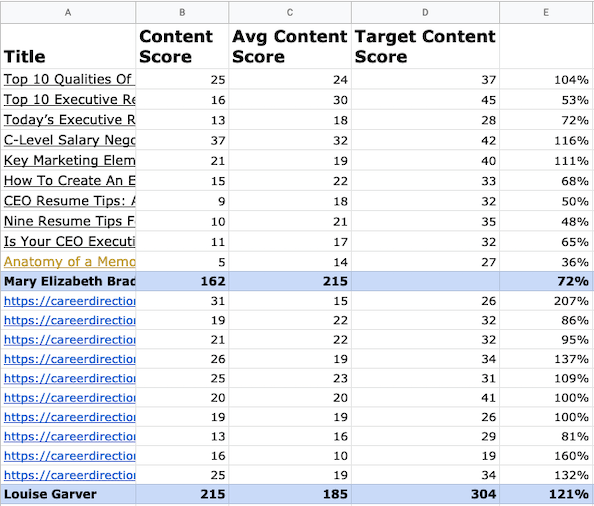Open the 'How To Create An E' link
This screenshot has height=506, width=594.
click(69, 181)
